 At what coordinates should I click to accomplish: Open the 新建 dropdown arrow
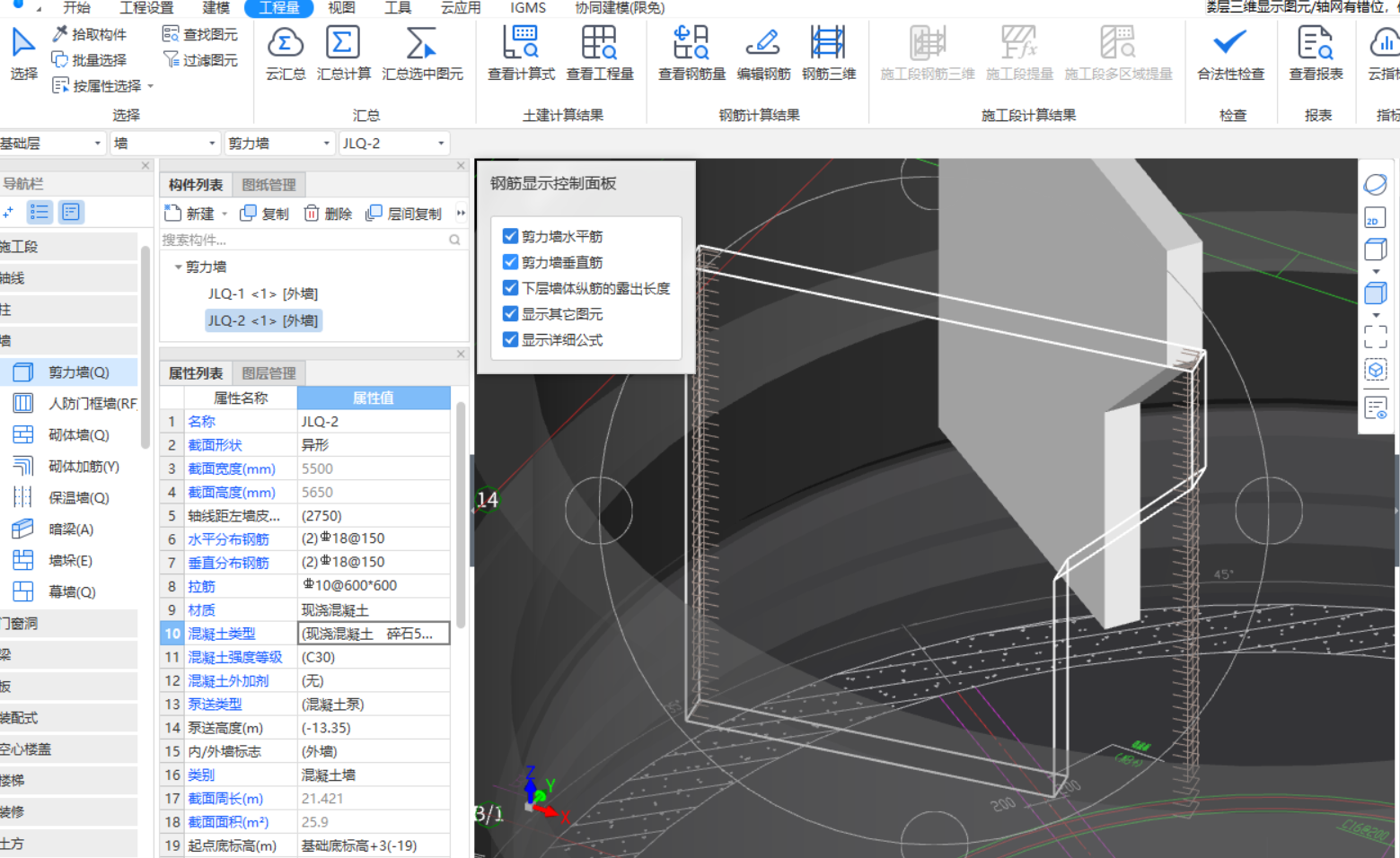pos(225,214)
